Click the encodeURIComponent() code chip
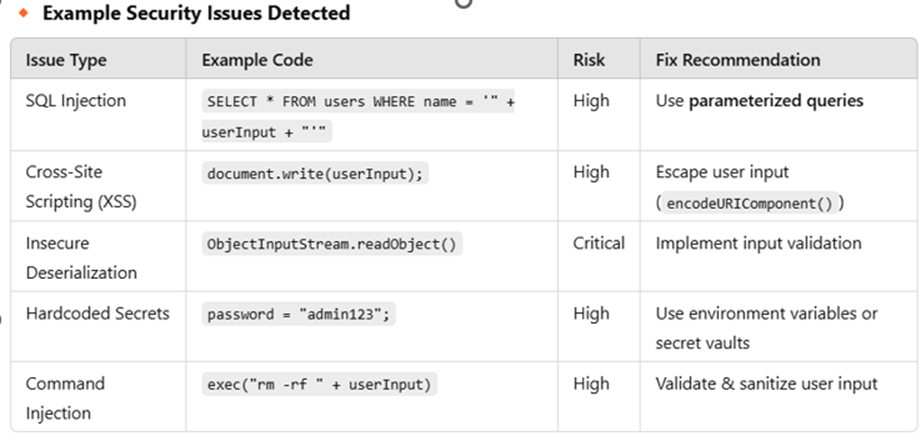This screenshot has width=921, height=446. point(750,203)
